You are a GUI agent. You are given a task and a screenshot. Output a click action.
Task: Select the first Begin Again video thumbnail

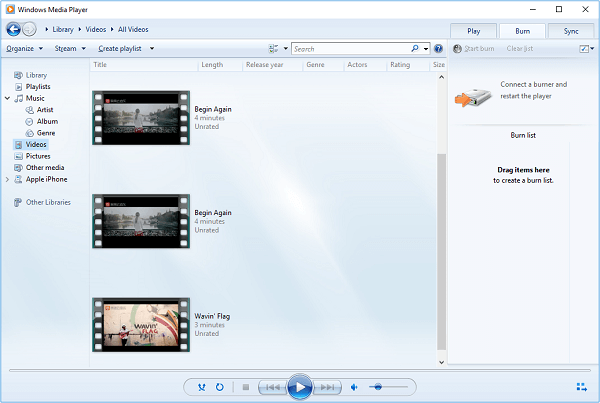click(141, 118)
